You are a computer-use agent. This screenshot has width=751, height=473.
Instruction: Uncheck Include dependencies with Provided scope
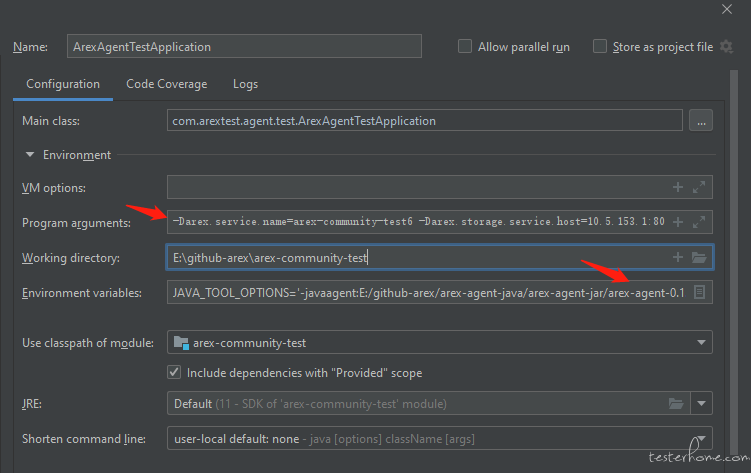pos(174,372)
